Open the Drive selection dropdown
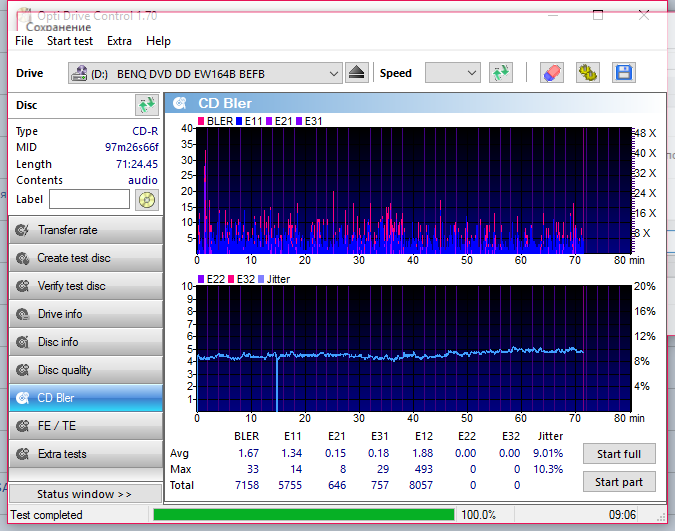 pos(205,74)
